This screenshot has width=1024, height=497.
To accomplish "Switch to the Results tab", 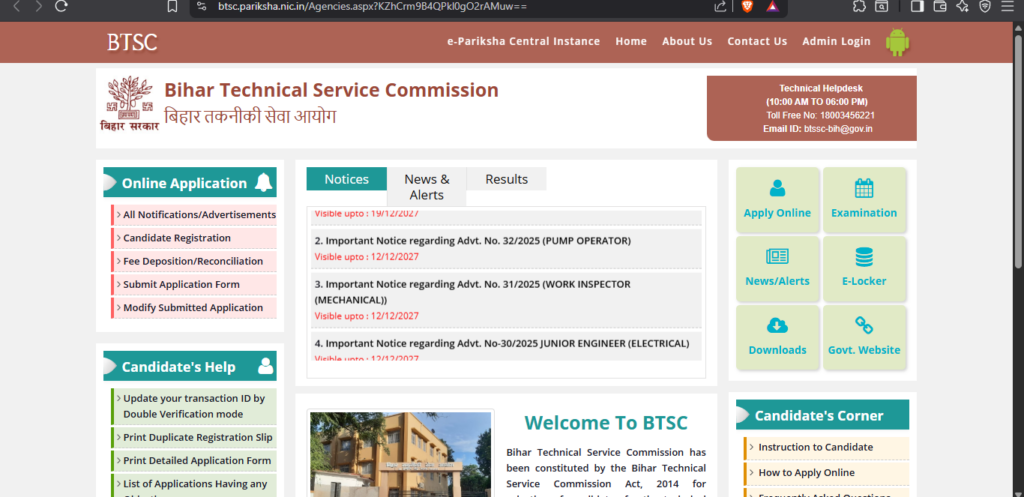I will [x=507, y=179].
